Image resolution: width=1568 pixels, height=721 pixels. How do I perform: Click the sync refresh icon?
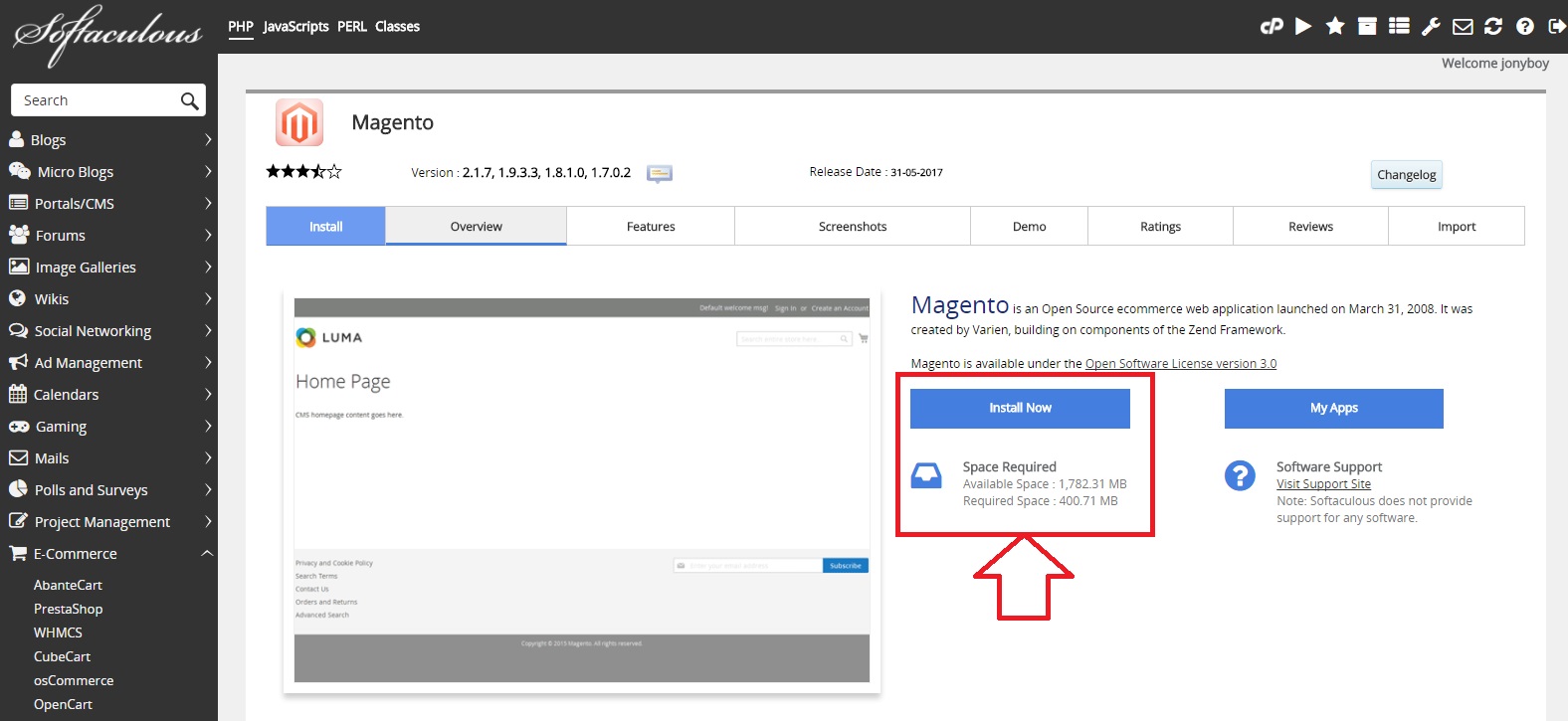[1493, 27]
